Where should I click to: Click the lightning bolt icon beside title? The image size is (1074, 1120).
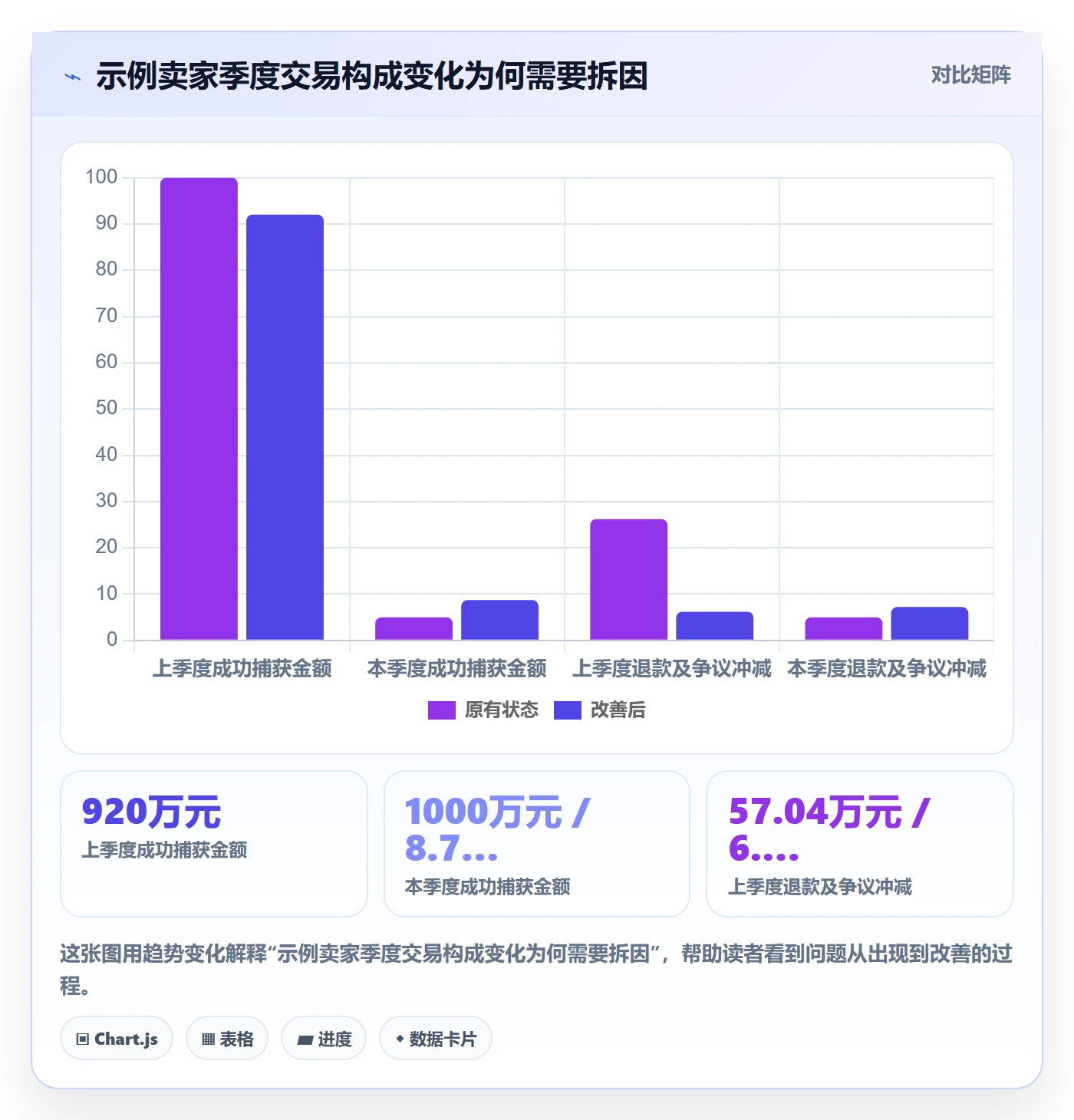pyautogui.click(x=73, y=77)
